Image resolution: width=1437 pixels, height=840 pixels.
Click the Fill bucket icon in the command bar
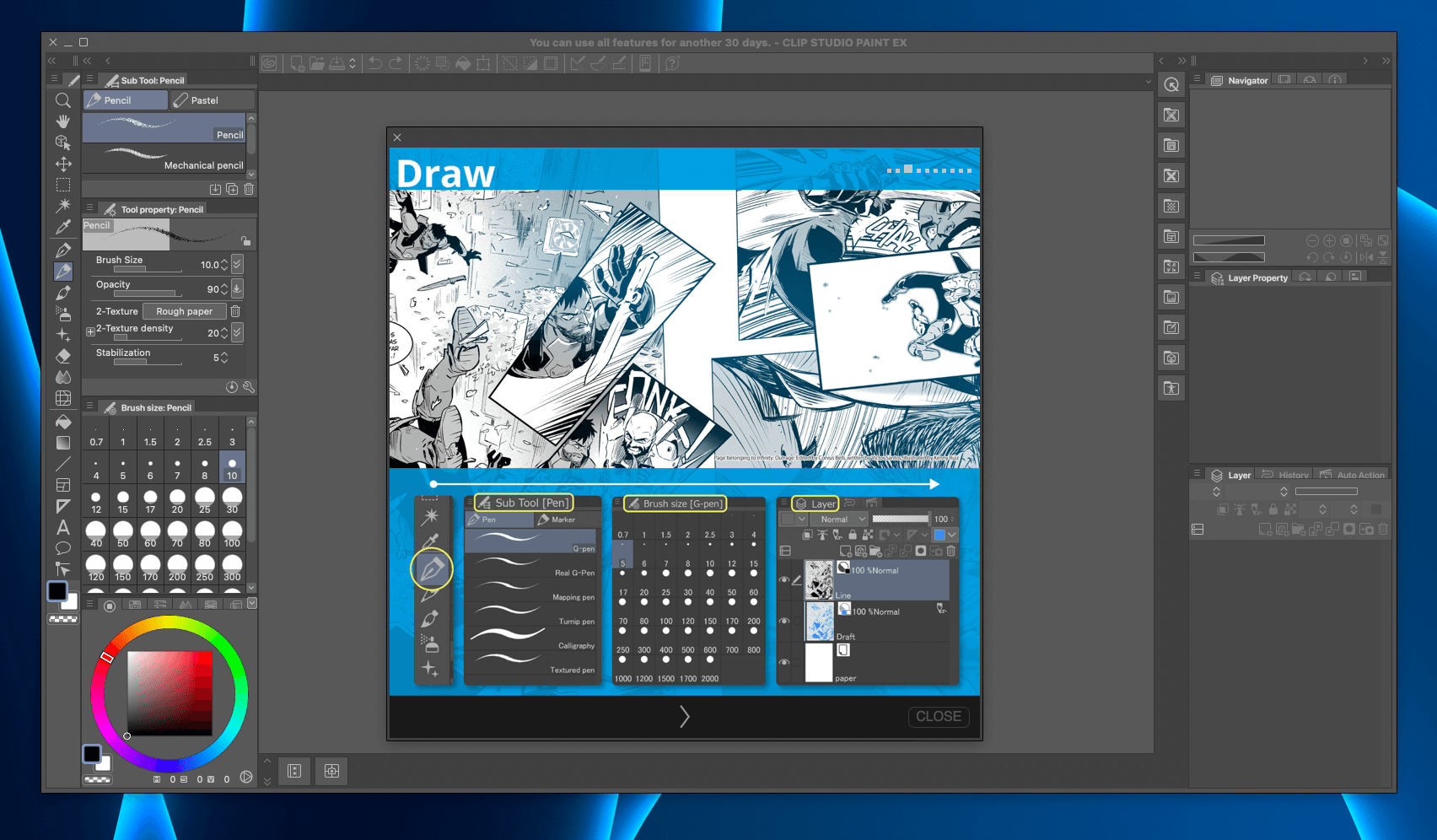tap(461, 63)
